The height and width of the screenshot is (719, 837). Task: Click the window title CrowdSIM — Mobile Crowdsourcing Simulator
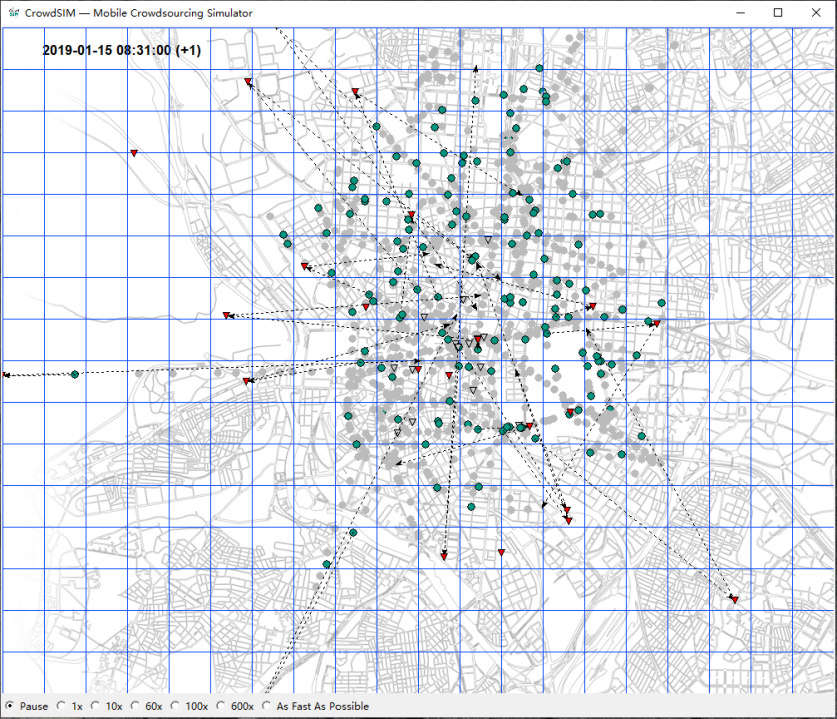139,13
